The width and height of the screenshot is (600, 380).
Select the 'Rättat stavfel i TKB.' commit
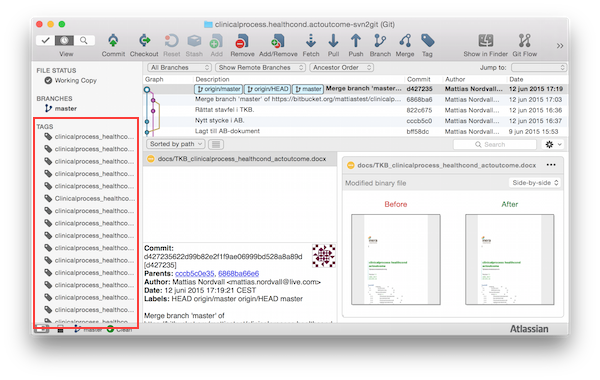[x=355, y=110]
